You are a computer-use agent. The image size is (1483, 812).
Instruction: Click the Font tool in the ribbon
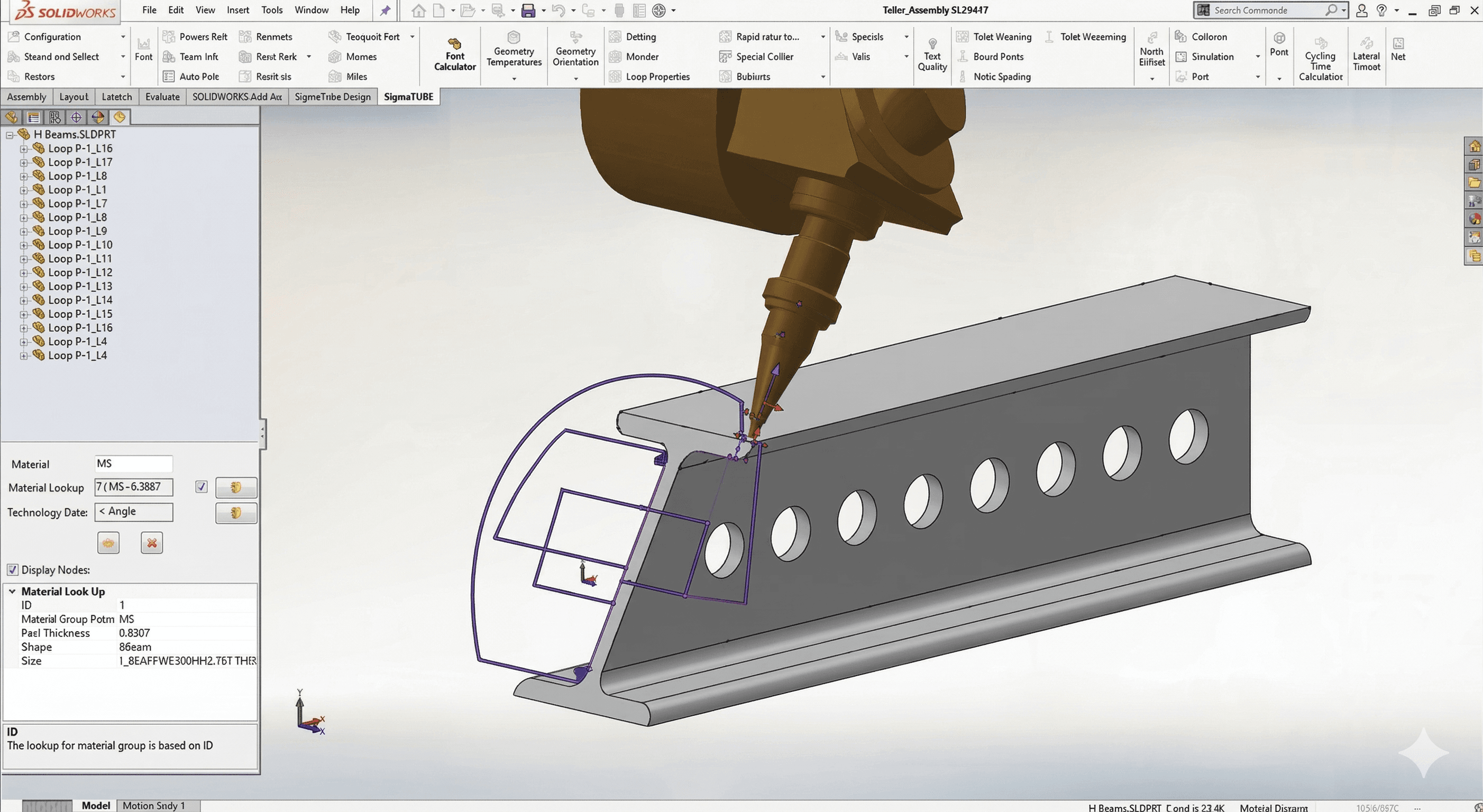click(x=143, y=50)
